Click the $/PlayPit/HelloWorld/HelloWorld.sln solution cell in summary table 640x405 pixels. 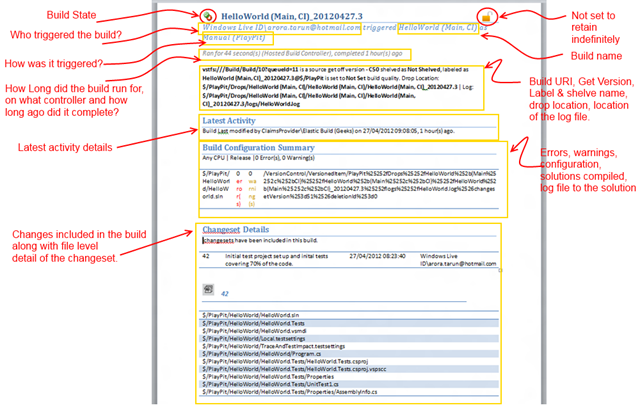pos(216,185)
